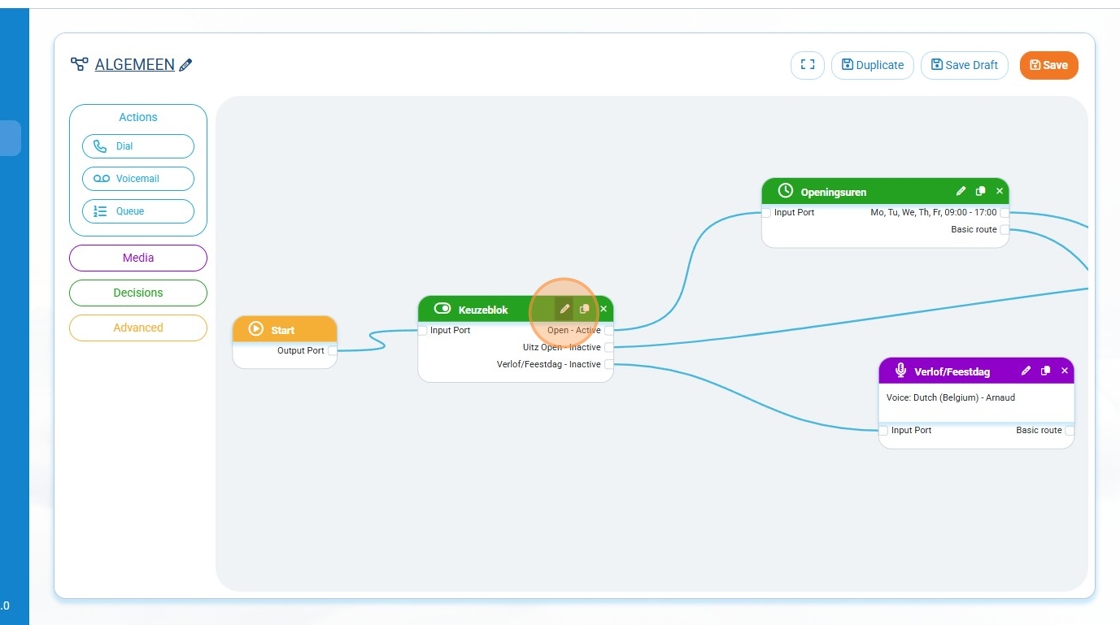Viewport: 1120px width, 625px height.
Task: Select the Verlof/Feestdag - Inactive output port
Action: click(609, 365)
